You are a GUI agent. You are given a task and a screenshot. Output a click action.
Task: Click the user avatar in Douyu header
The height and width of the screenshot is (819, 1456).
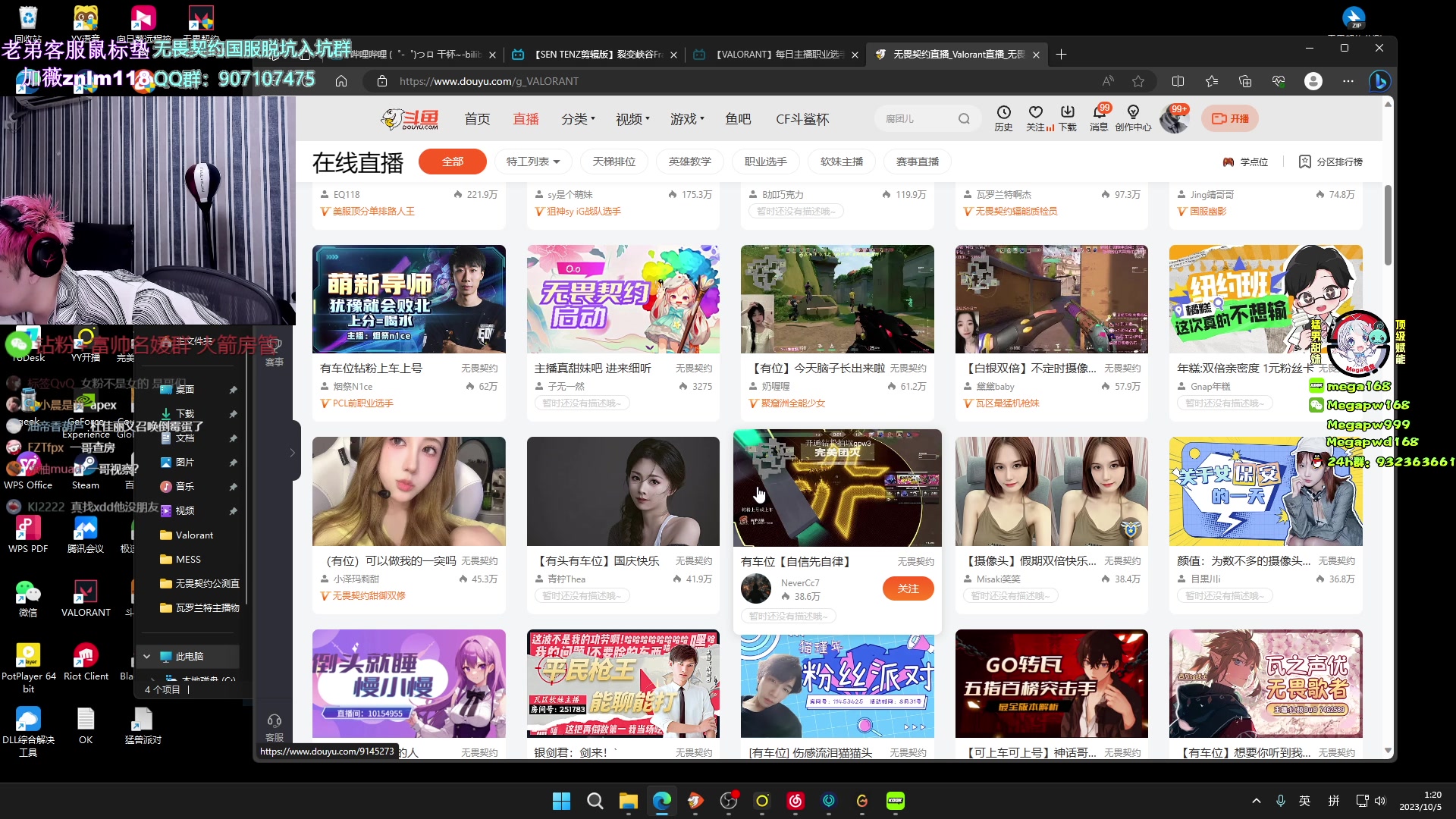click(1174, 120)
